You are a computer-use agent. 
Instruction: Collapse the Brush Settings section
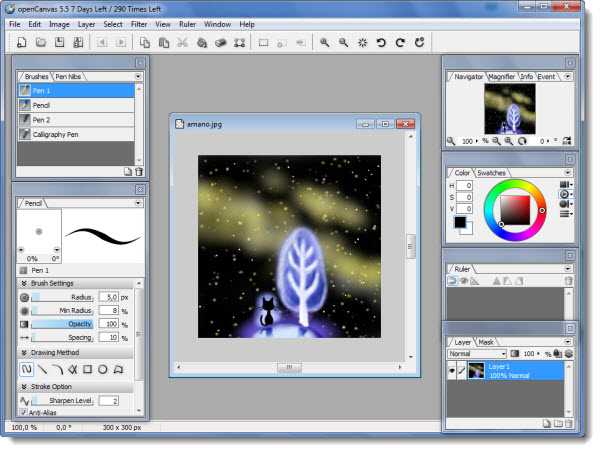24,283
